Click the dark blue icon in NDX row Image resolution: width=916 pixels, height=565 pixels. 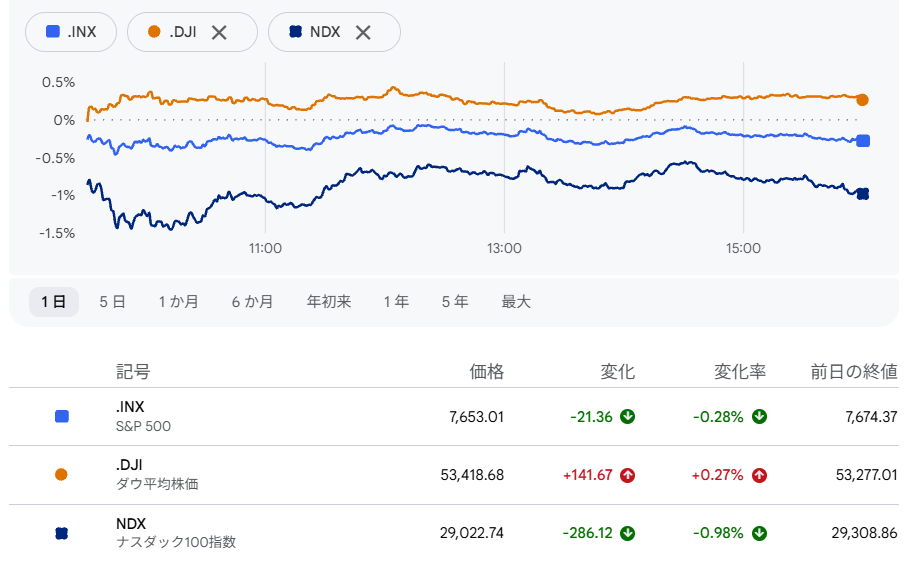click(x=61, y=533)
